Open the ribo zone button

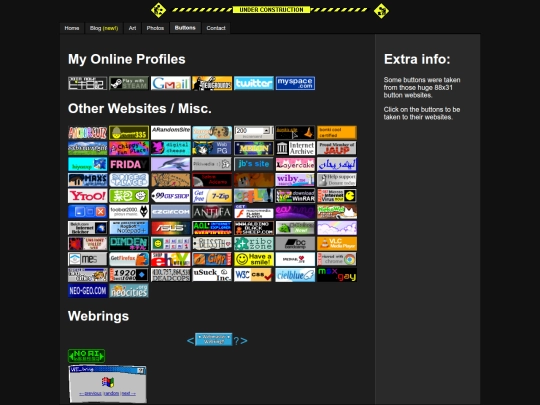coord(254,243)
